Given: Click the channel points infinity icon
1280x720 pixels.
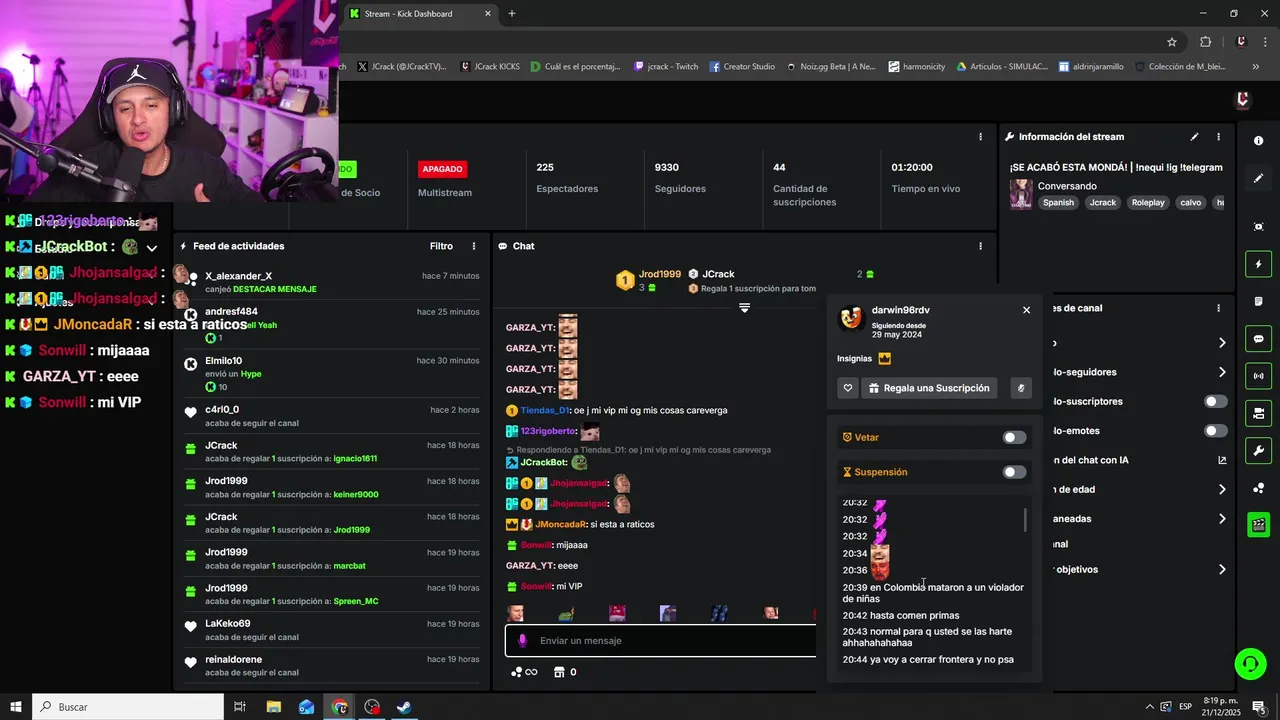Looking at the screenshot, I should [524, 672].
